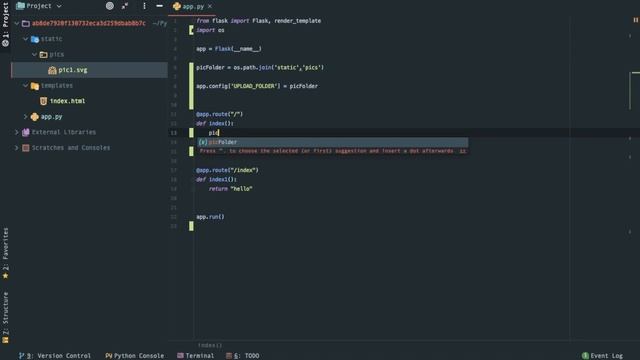Expand Scratches and Consoles node
The width and height of the screenshot is (640, 360).
[x=17, y=148]
